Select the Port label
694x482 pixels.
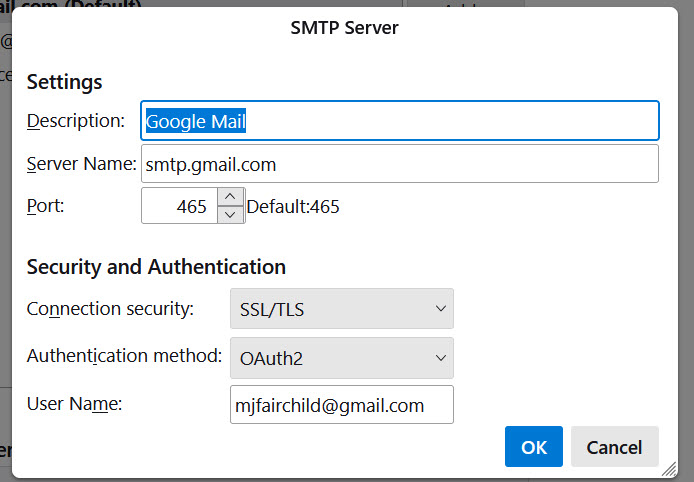click(x=45, y=206)
